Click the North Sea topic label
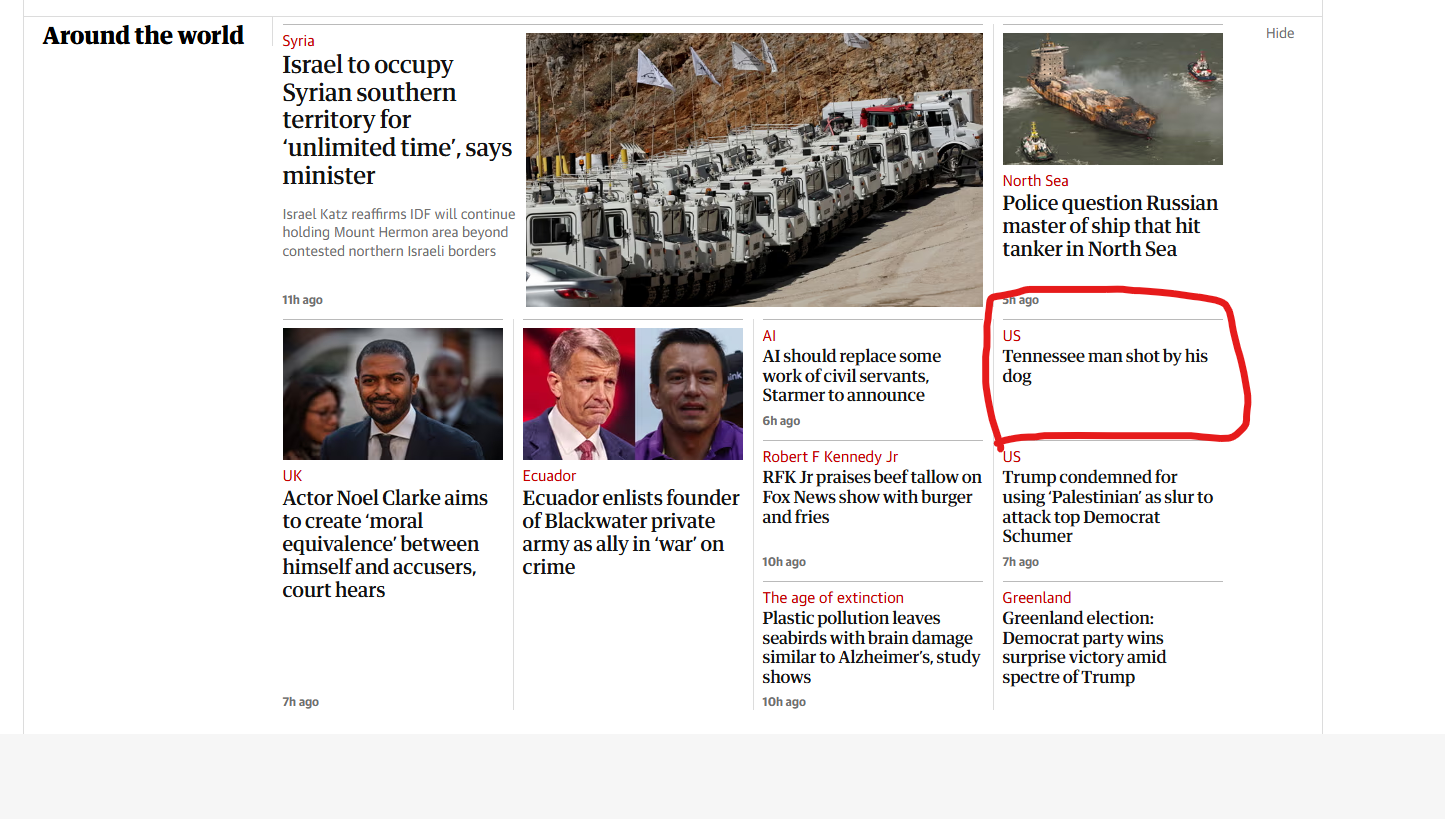This screenshot has height=819, width=1445. [x=1035, y=181]
